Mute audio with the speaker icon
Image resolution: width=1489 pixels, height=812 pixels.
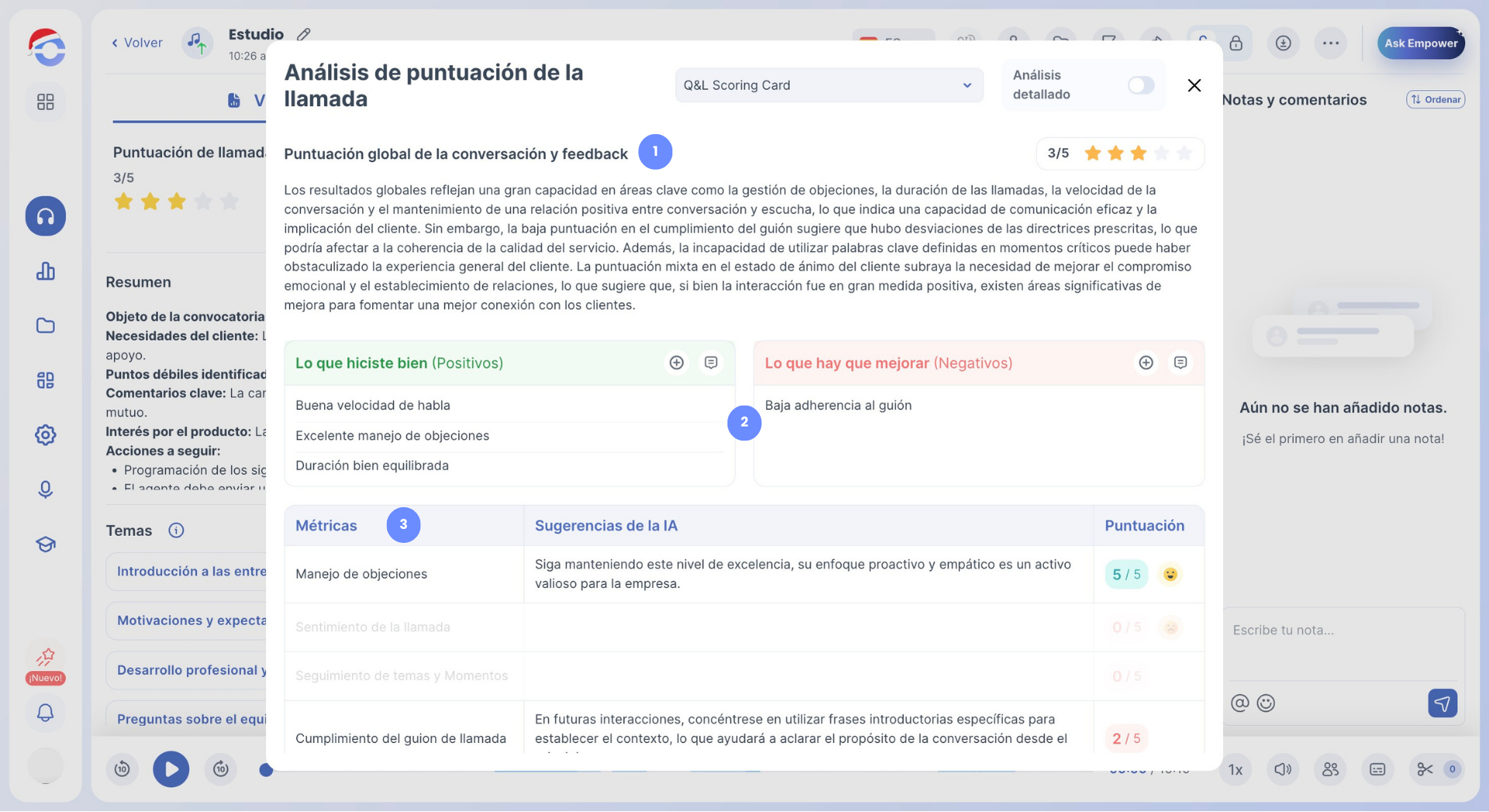tap(1283, 769)
